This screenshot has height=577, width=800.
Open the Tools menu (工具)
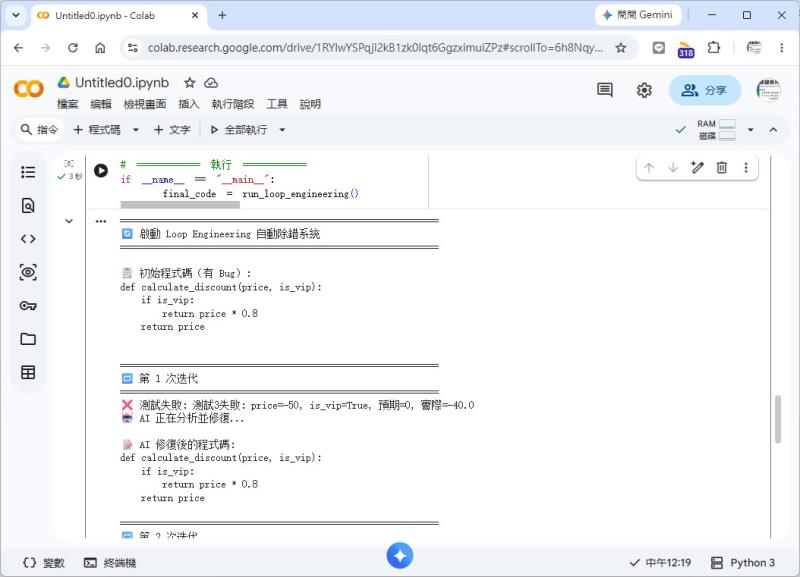pos(277,104)
